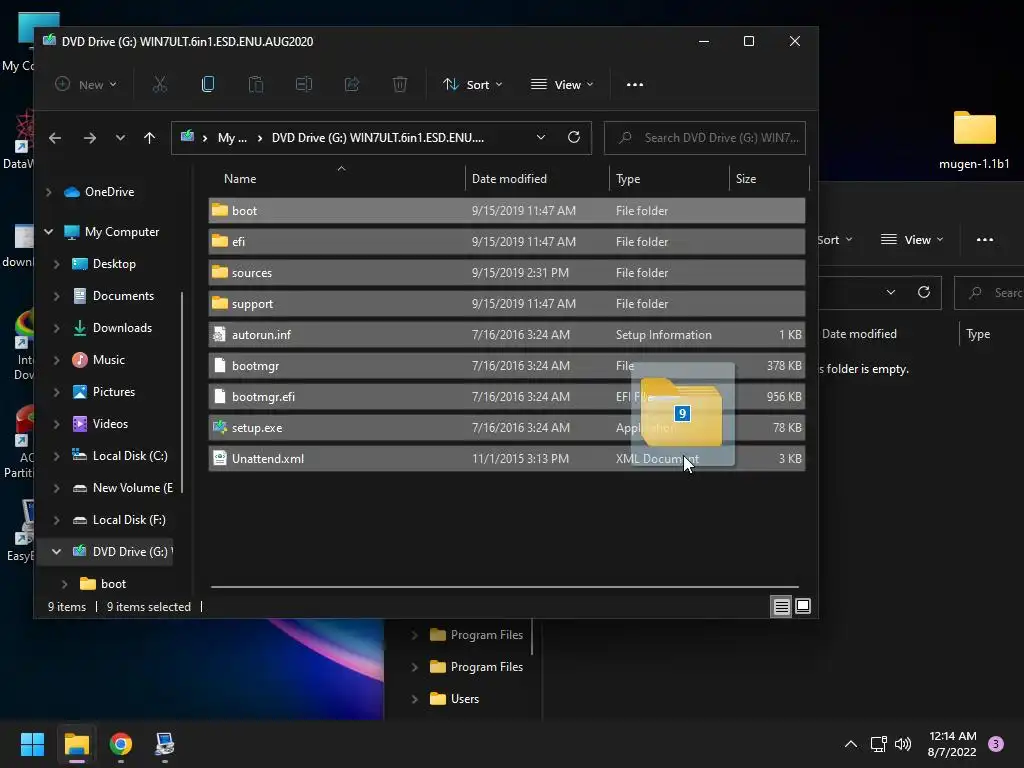Open the Sort dropdown menu
The image size is (1024, 768).
pyautogui.click(x=473, y=84)
